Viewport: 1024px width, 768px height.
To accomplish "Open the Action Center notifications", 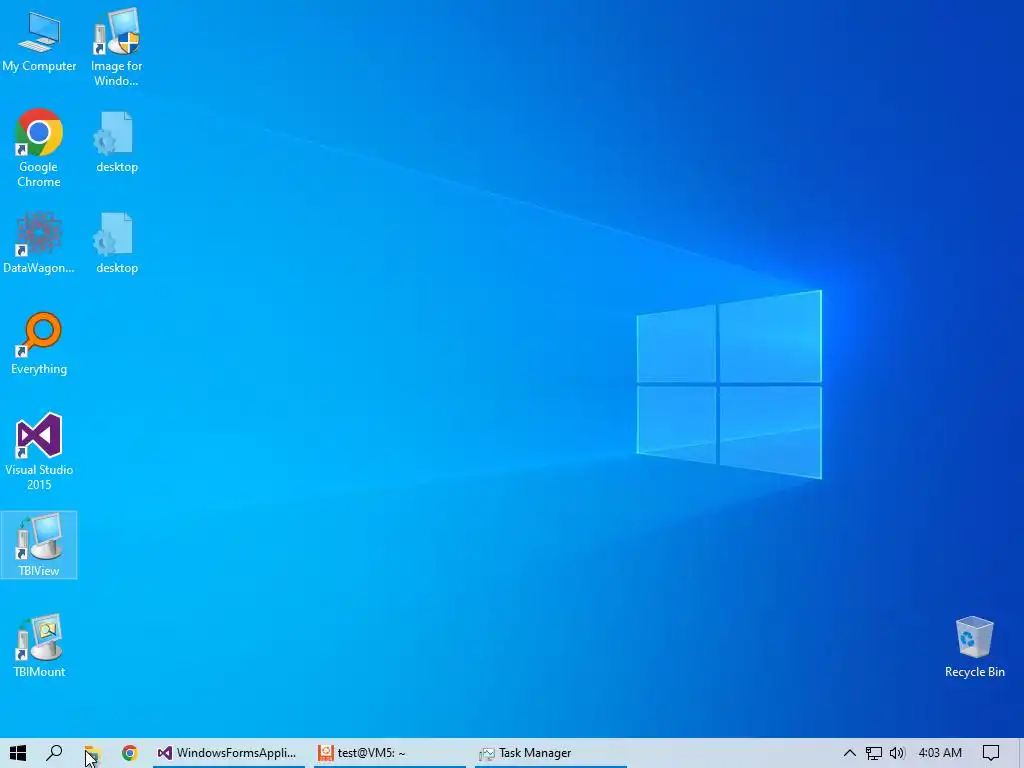I will coord(991,753).
